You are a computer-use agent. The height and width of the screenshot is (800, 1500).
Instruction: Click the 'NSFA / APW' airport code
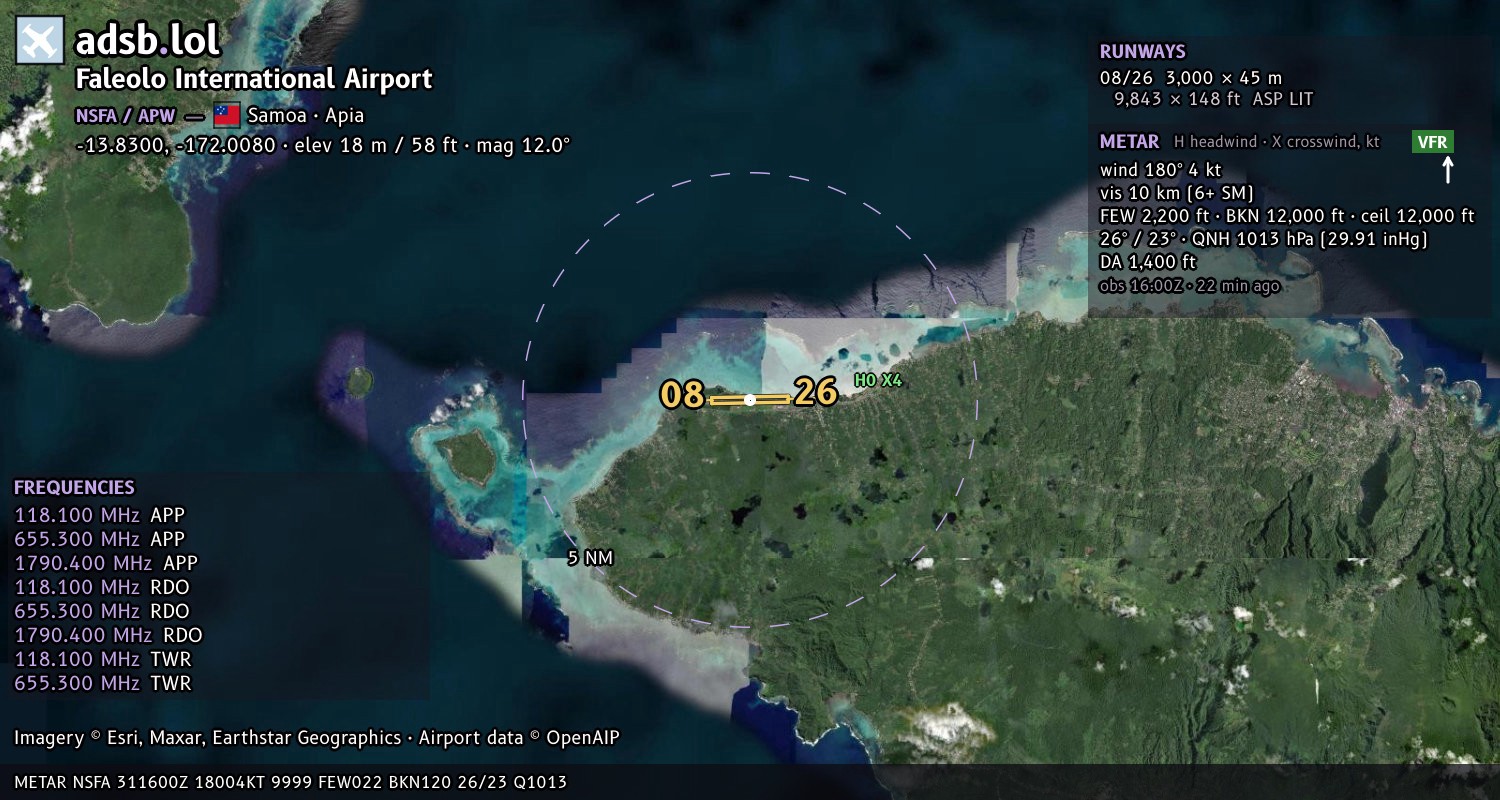127,115
